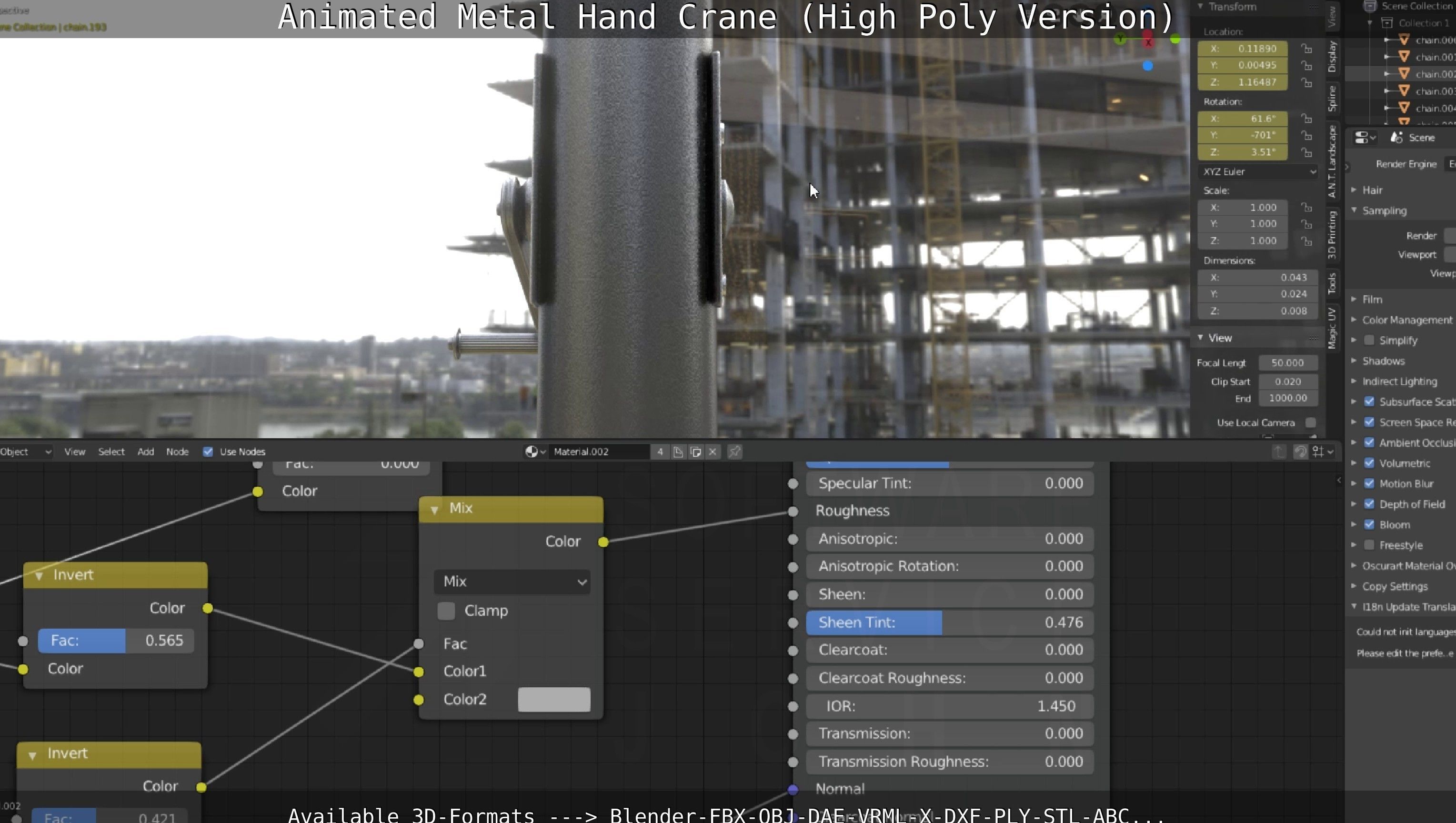The width and height of the screenshot is (1456, 823).
Task: Toggle the Simplify checkbox
Action: click(x=1369, y=340)
